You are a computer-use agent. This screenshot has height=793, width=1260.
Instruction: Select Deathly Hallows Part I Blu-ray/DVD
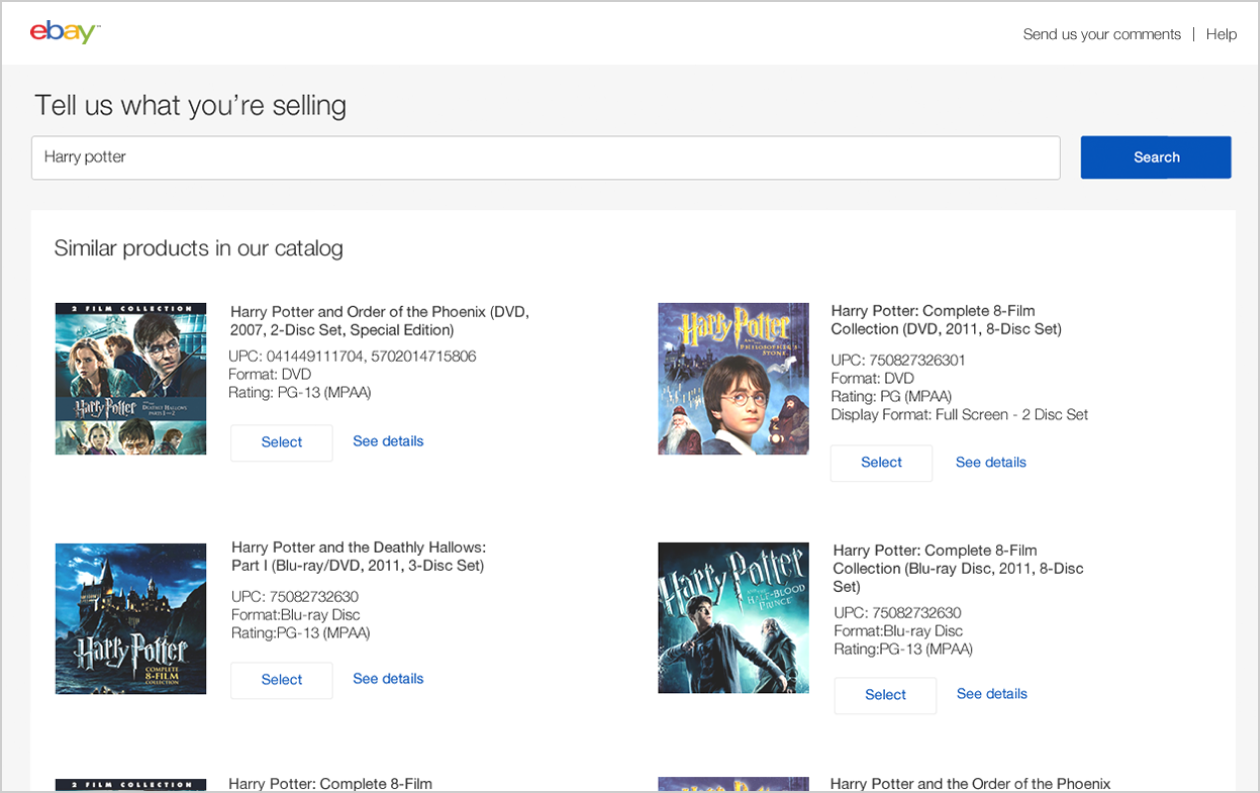pyautogui.click(x=282, y=679)
